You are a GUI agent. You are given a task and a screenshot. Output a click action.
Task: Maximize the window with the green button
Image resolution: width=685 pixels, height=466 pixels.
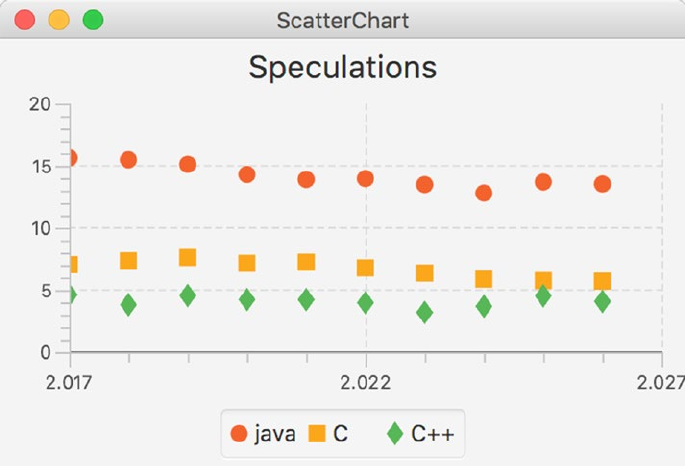[93, 20]
